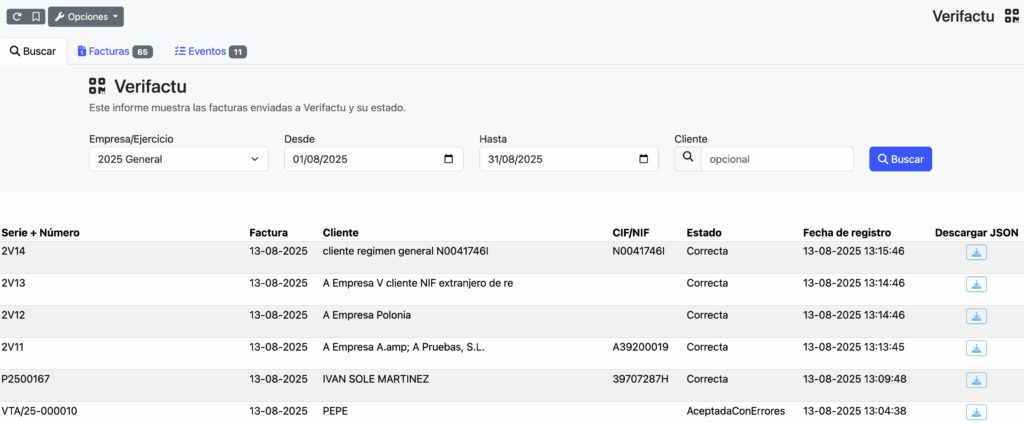Image resolution: width=1024 pixels, height=423 pixels.
Task: Select the Buscar tab
Action: coord(33,51)
